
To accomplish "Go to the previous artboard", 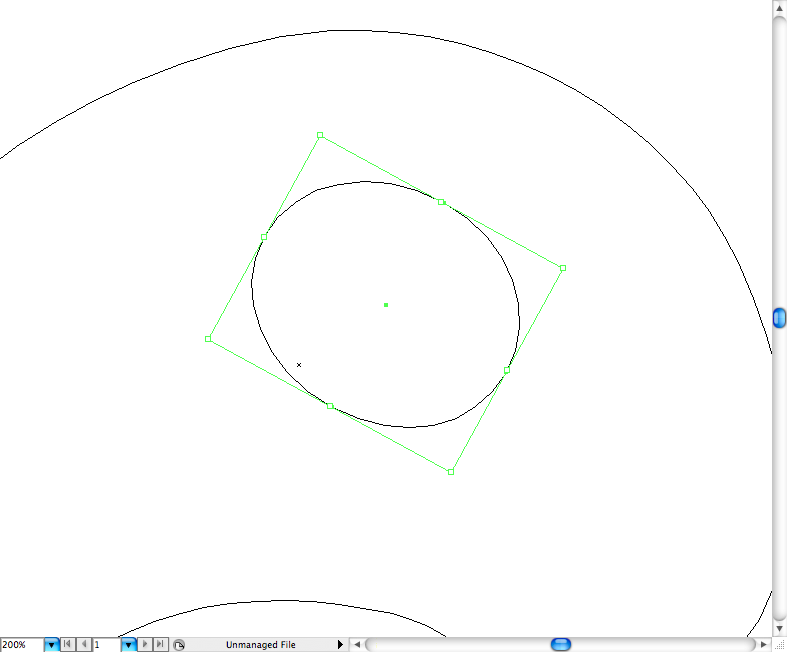I will 83,645.
